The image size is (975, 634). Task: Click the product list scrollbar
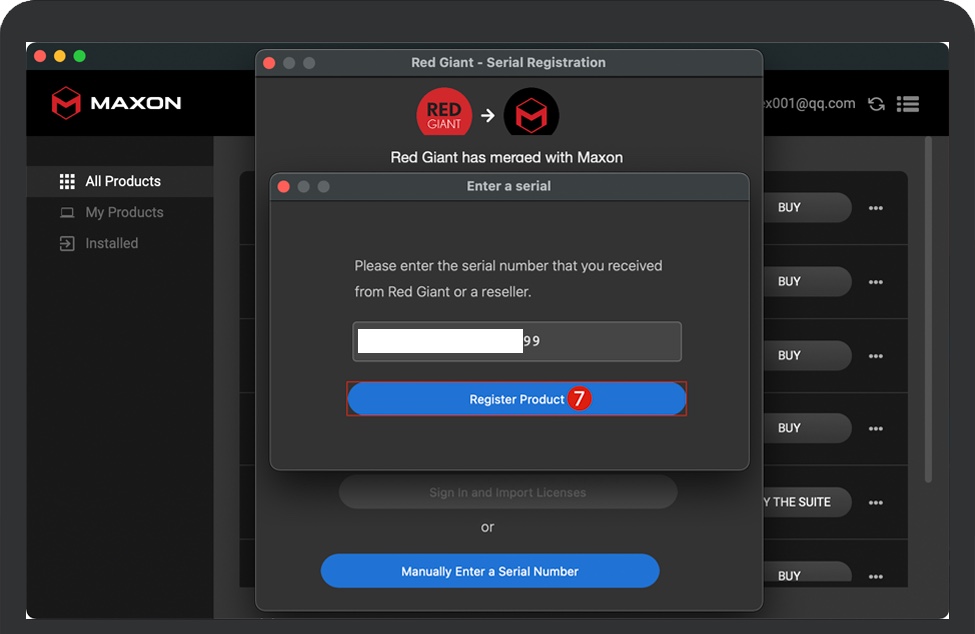[928, 309]
